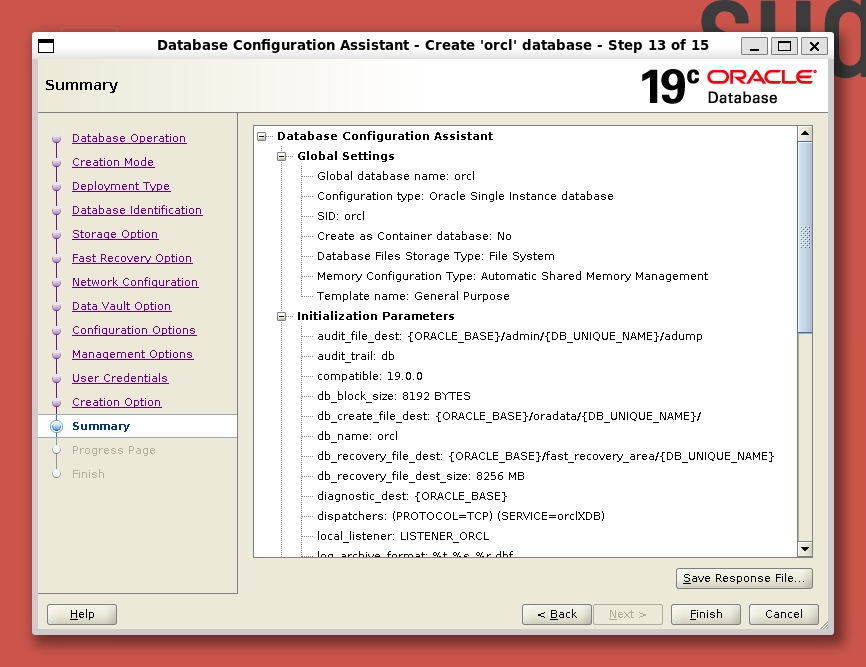Jump to the Storage Option step

click(x=115, y=234)
